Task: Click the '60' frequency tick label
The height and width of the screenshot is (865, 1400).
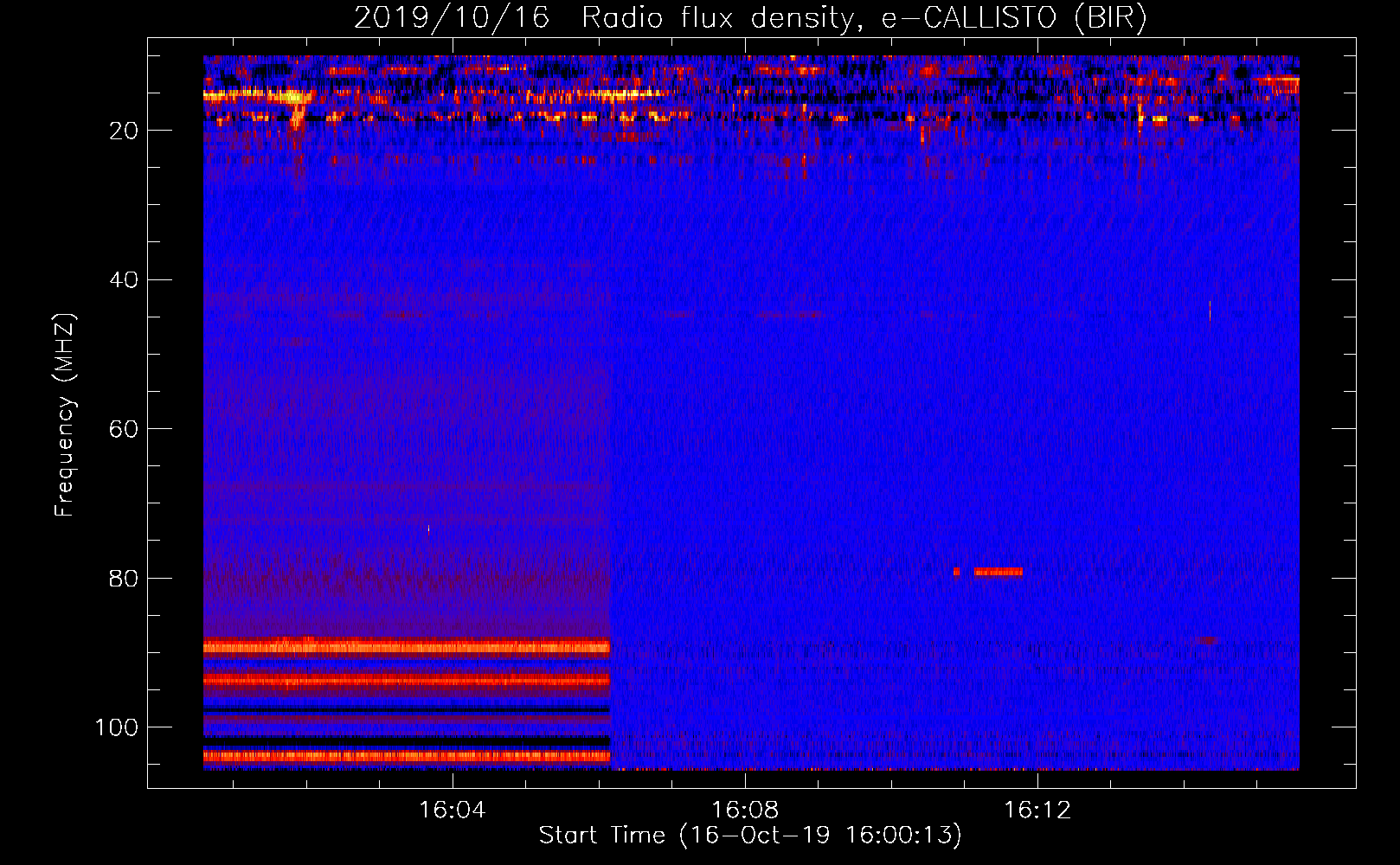Action: [125, 429]
